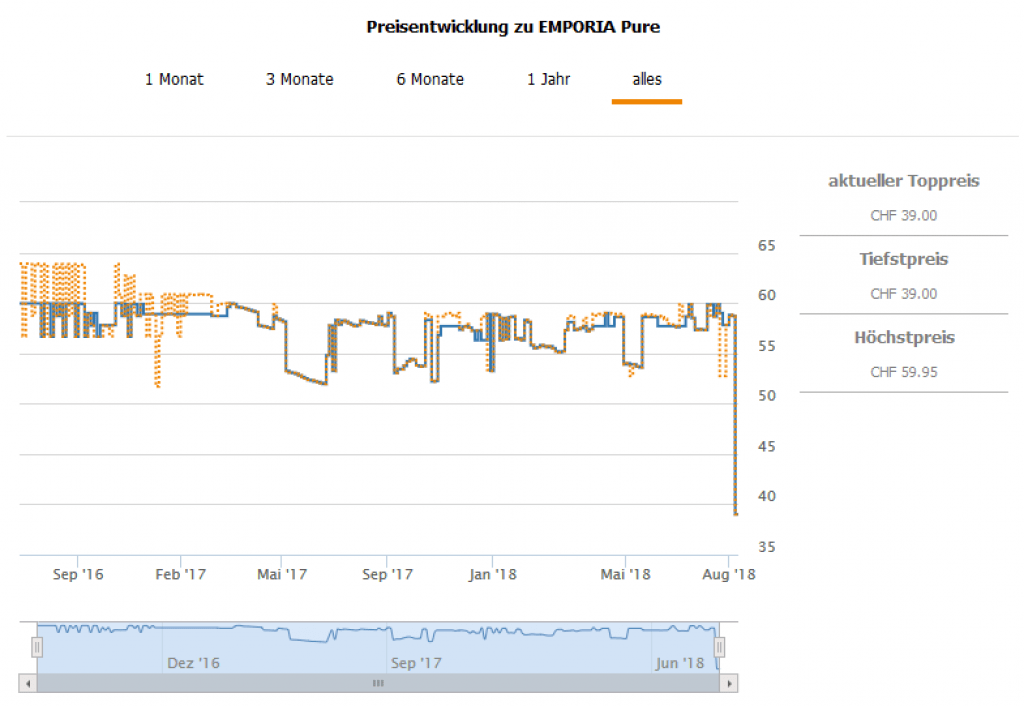The image size is (1024, 706).
Task: Show the 6 Monate price history
Action: pos(430,79)
